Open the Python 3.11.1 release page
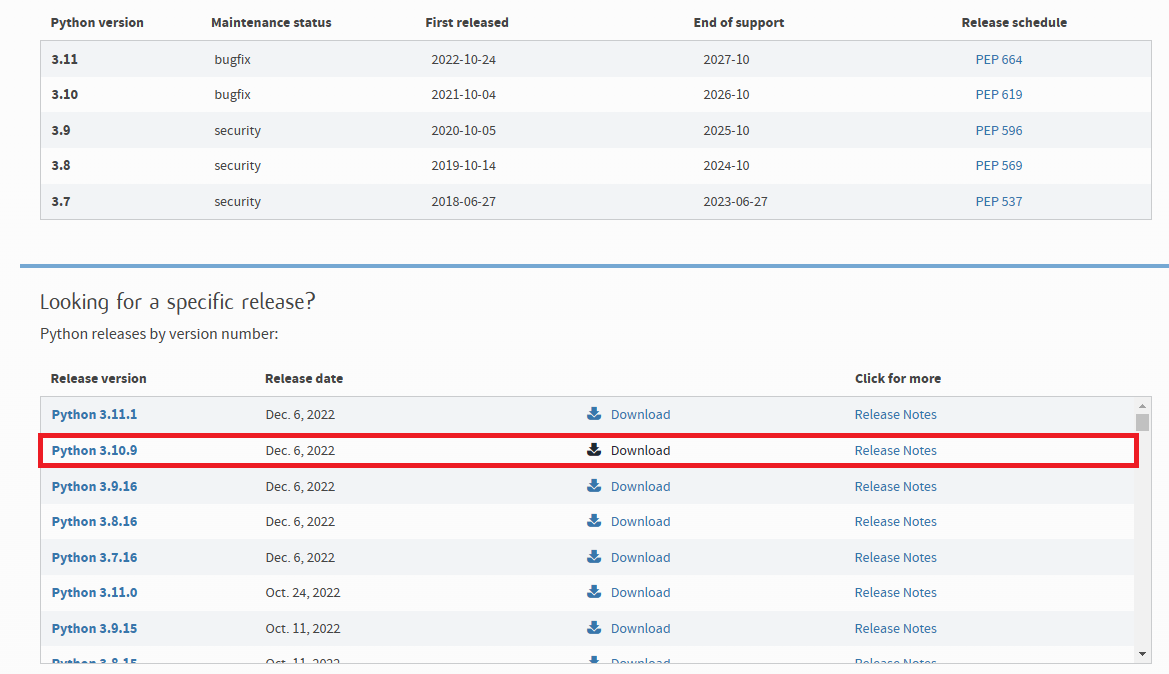The width and height of the screenshot is (1169, 674). tap(94, 415)
